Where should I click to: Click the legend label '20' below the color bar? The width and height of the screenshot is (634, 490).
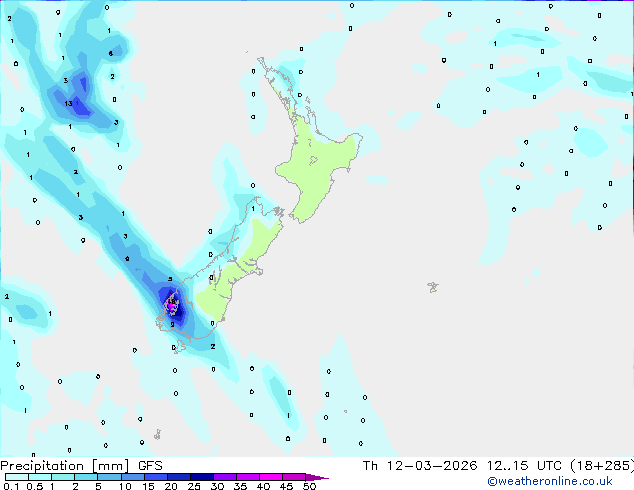(x=171, y=486)
